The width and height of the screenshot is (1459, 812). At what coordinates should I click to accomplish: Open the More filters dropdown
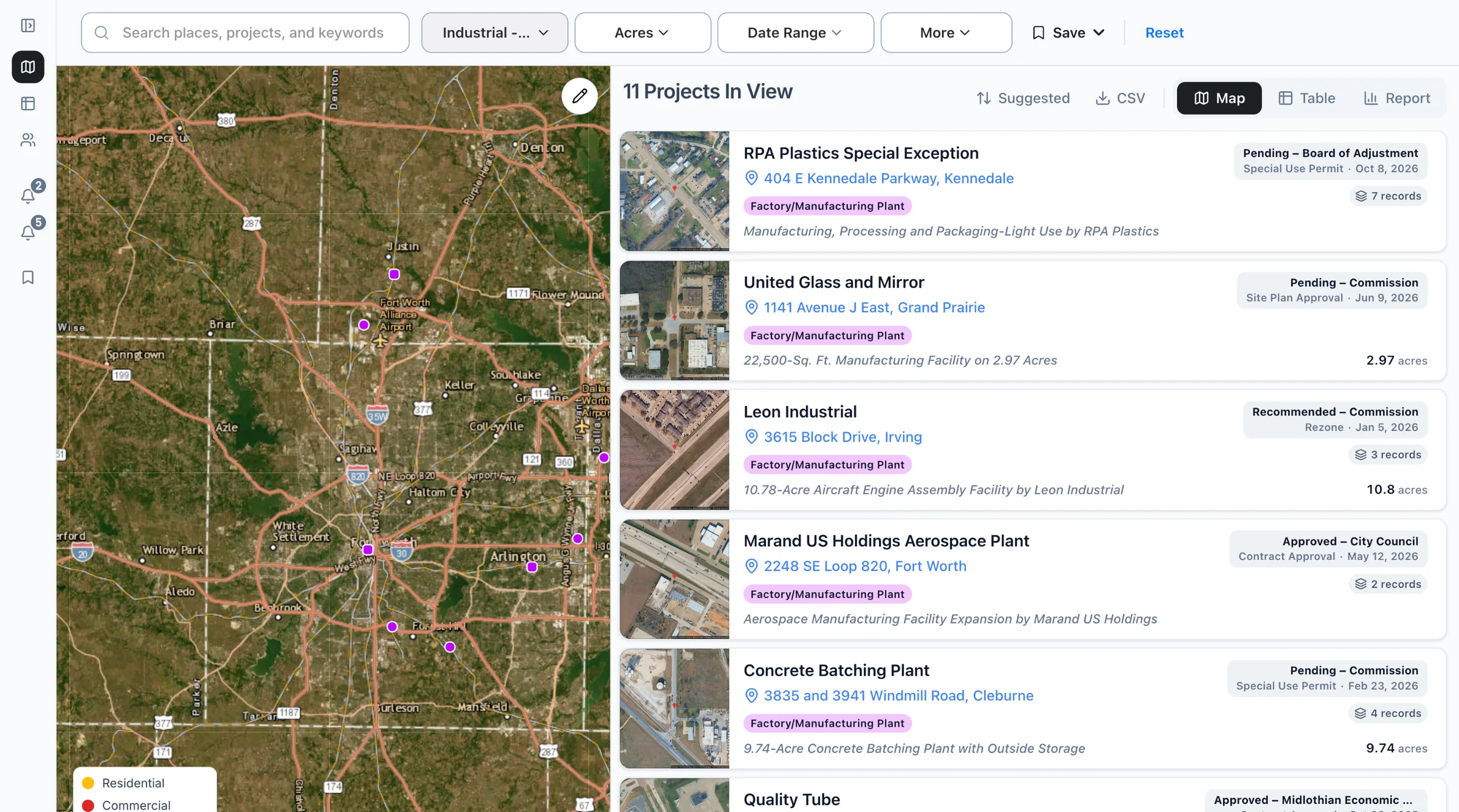[946, 33]
